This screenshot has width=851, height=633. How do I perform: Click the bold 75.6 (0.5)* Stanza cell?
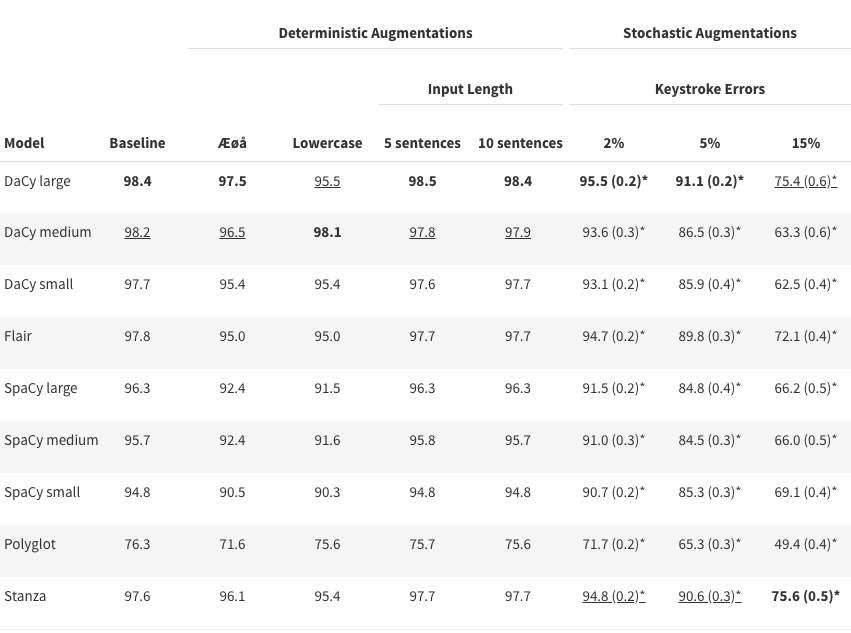coord(806,596)
